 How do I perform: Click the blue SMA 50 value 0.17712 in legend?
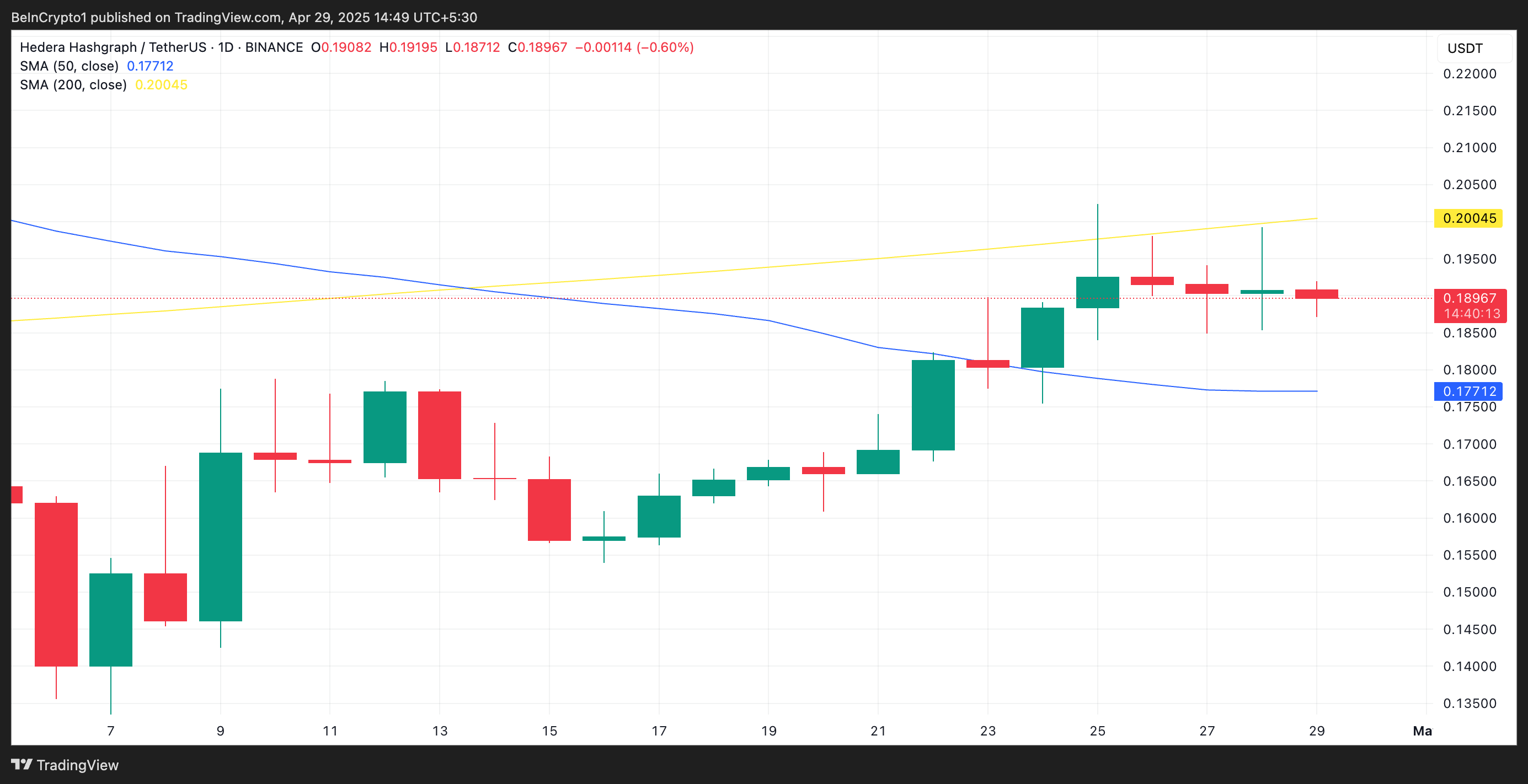click(150, 66)
